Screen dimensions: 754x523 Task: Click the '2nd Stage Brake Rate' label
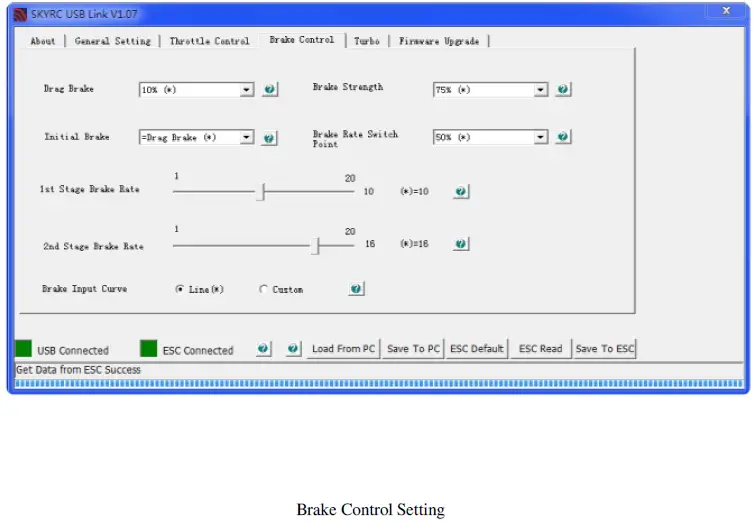pyautogui.click(x=93, y=246)
